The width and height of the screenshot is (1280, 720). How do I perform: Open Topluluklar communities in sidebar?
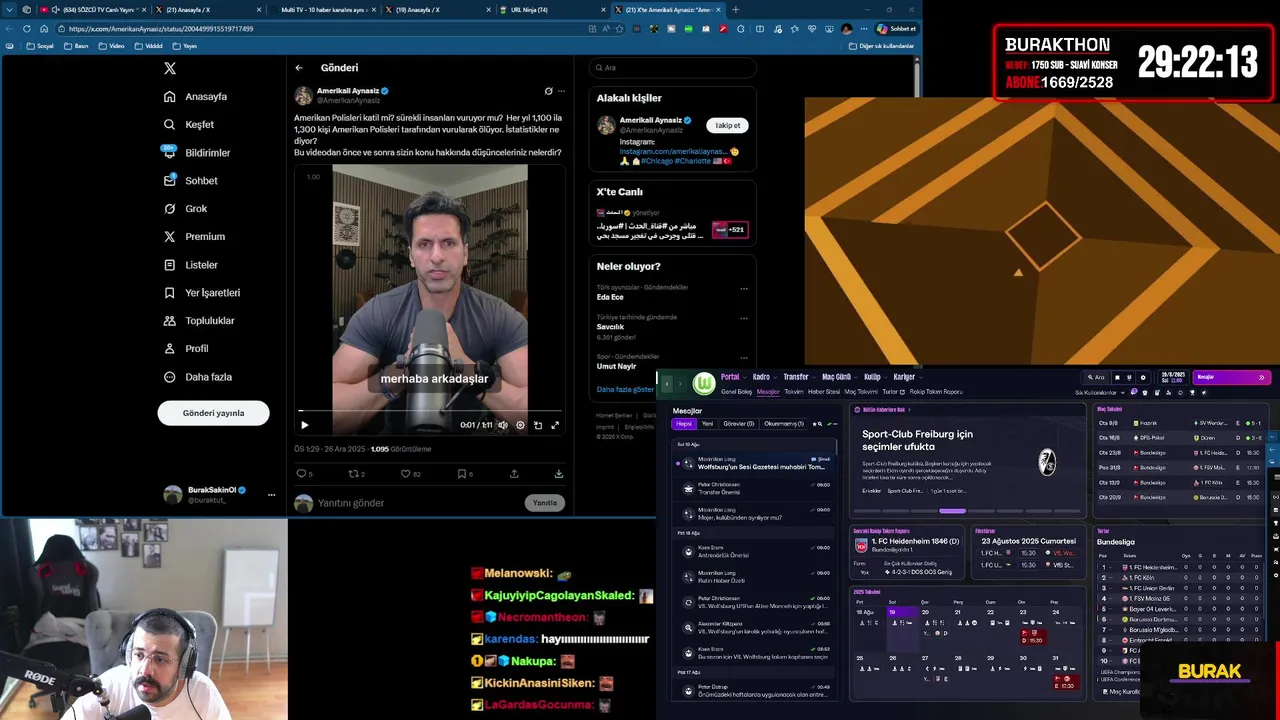pyautogui.click(x=199, y=321)
